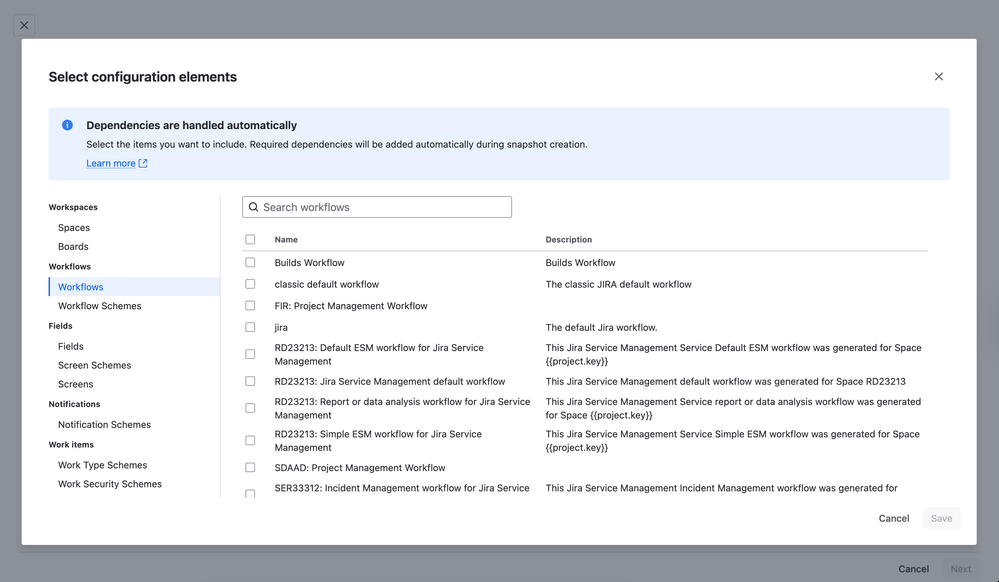Image resolution: width=999 pixels, height=582 pixels.
Task: Open Screens in the sidebar
Action: tap(75, 384)
